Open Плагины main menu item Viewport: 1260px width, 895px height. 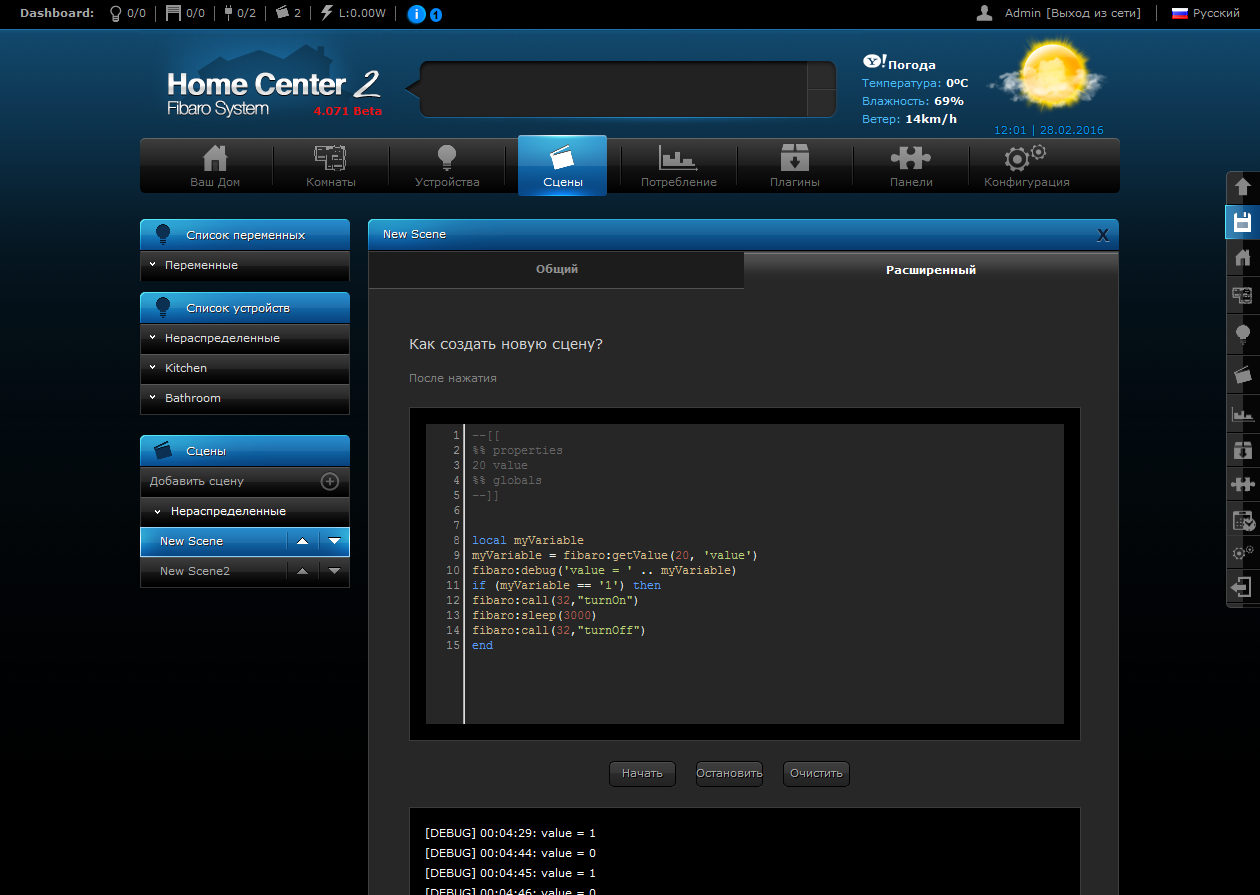(x=795, y=165)
